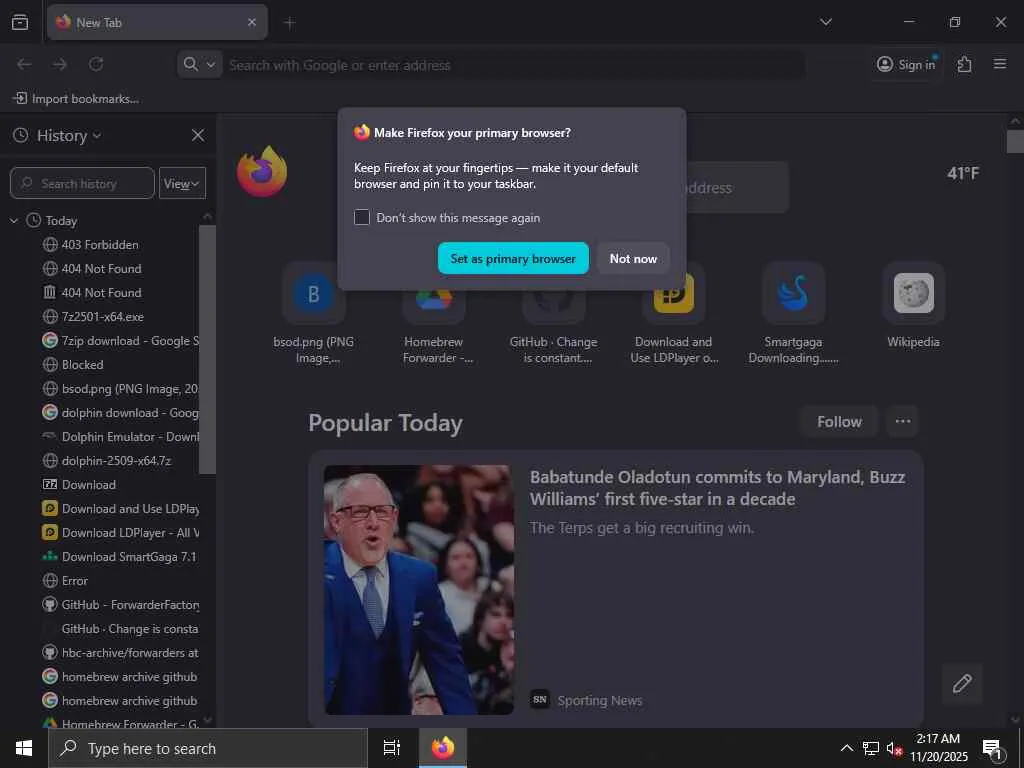Open the LDPlayer shortcut tile
The width and height of the screenshot is (1024, 768).
(x=673, y=315)
